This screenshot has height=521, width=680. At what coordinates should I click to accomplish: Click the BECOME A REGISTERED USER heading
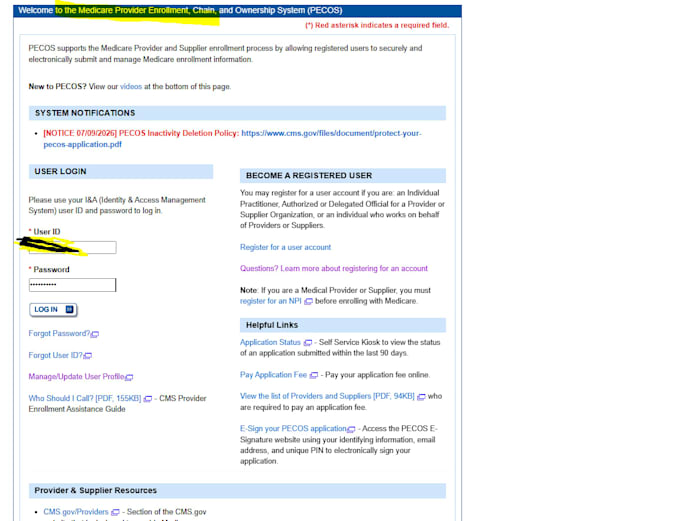click(x=309, y=176)
